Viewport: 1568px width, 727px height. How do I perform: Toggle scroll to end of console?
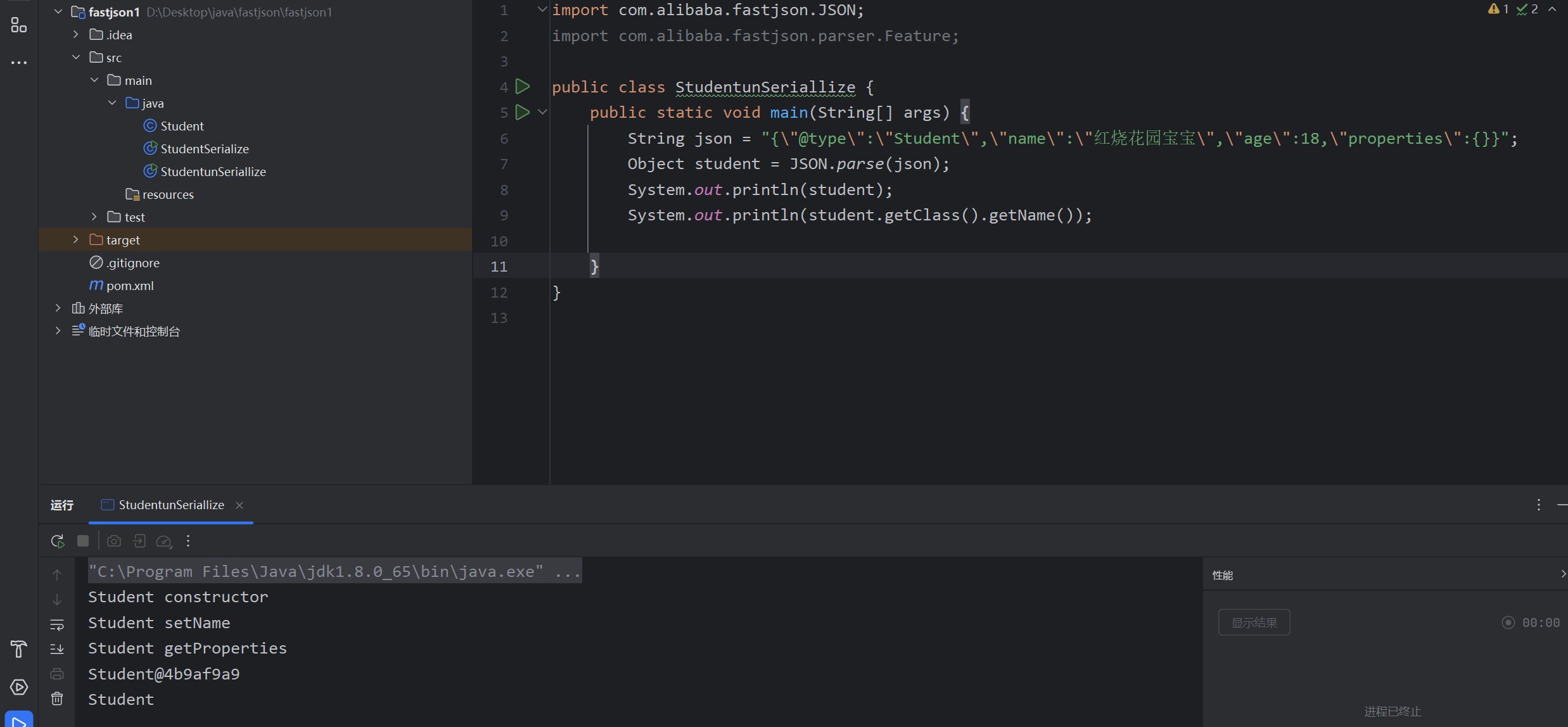tap(57, 649)
